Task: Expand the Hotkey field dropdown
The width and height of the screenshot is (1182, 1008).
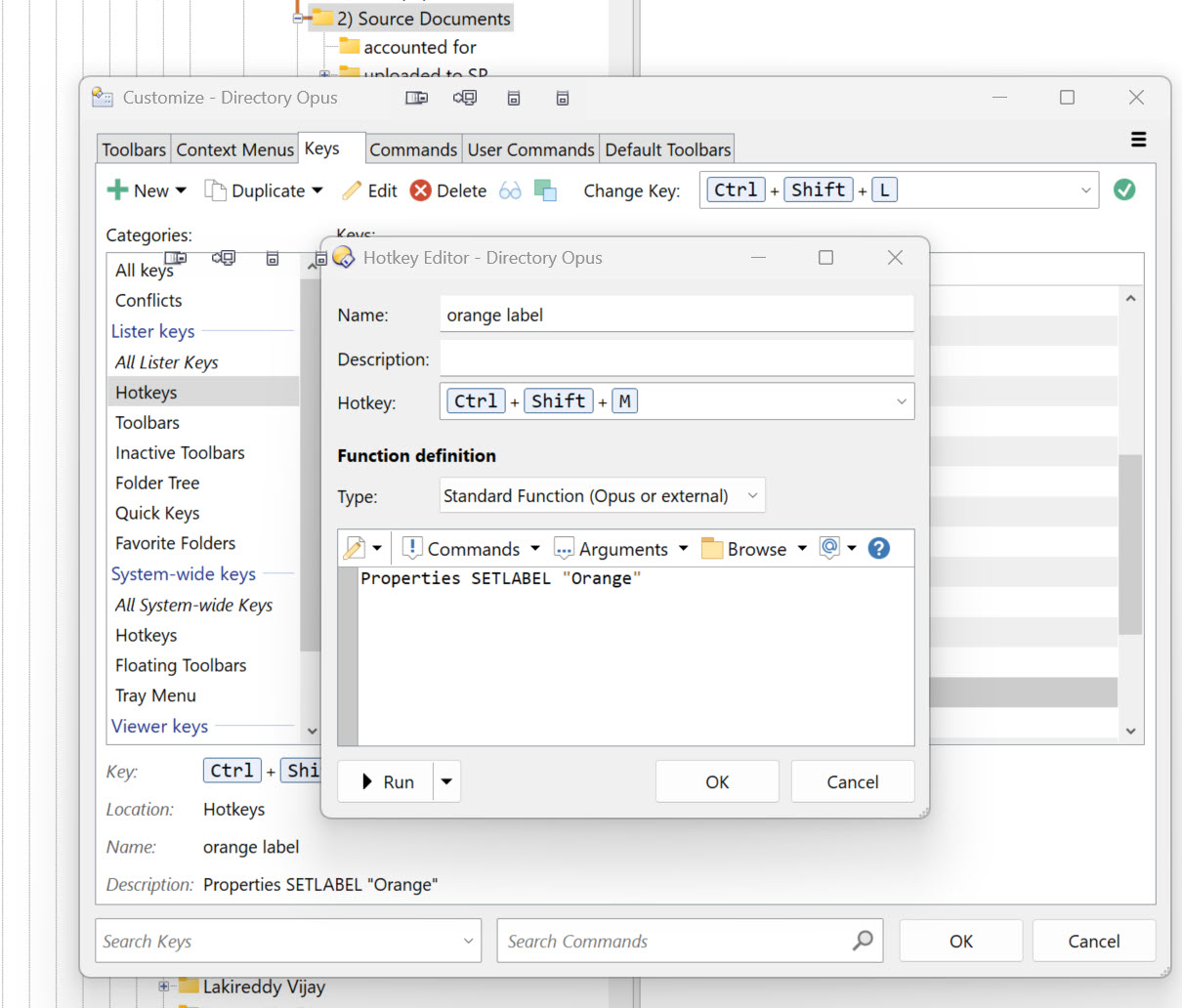Action: tap(901, 401)
